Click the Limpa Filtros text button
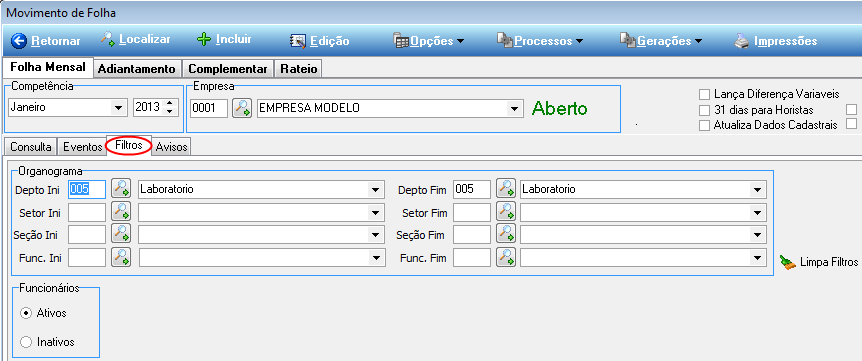Screen dimensions: 862x361 [829, 262]
